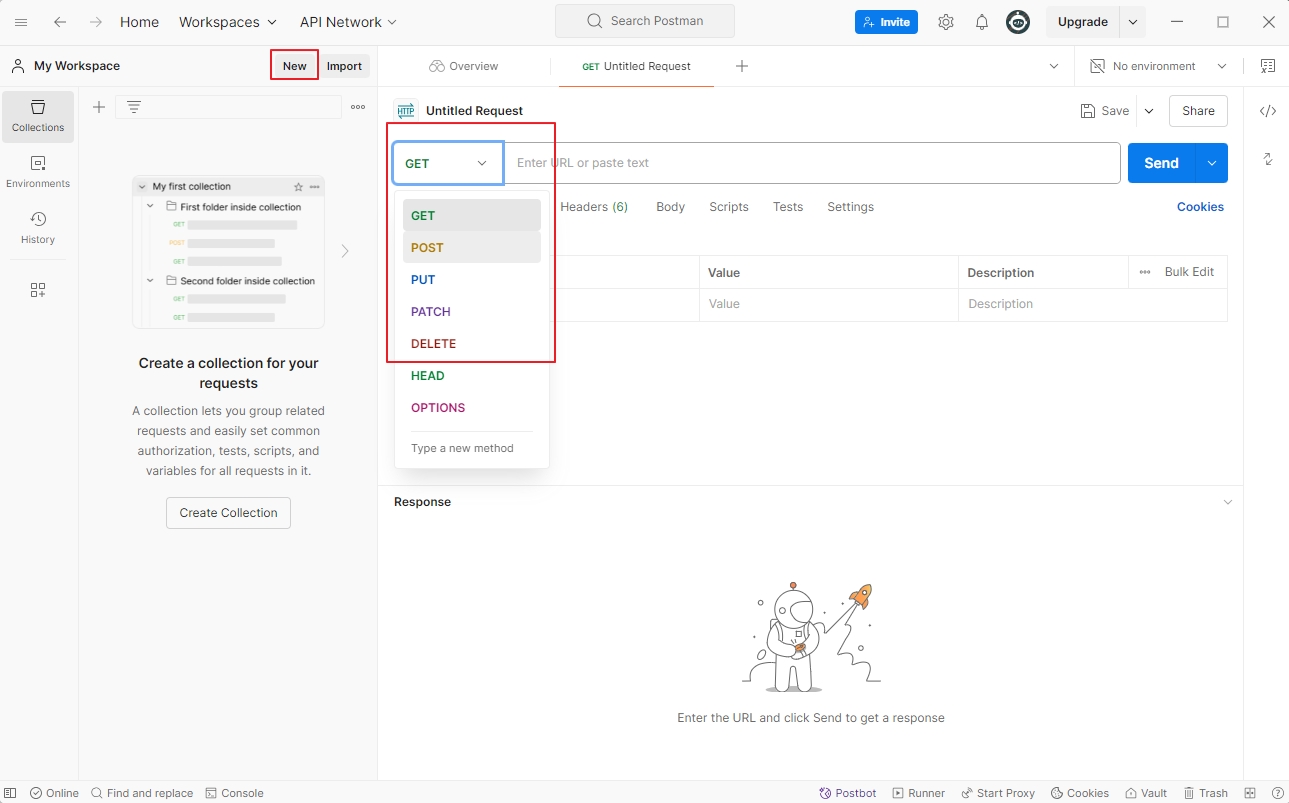
Task: Open Find and replace
Action: click(x=142, y=793)
